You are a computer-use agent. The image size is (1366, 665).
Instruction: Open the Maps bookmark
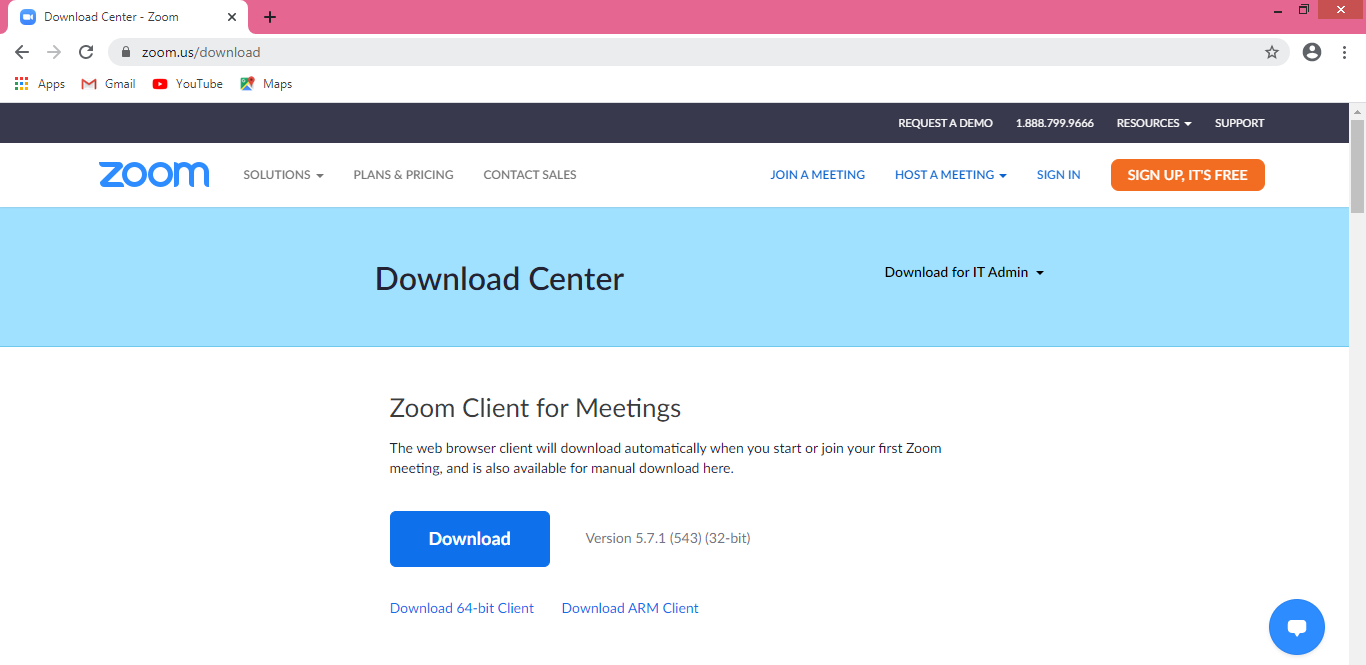(265, 83)
